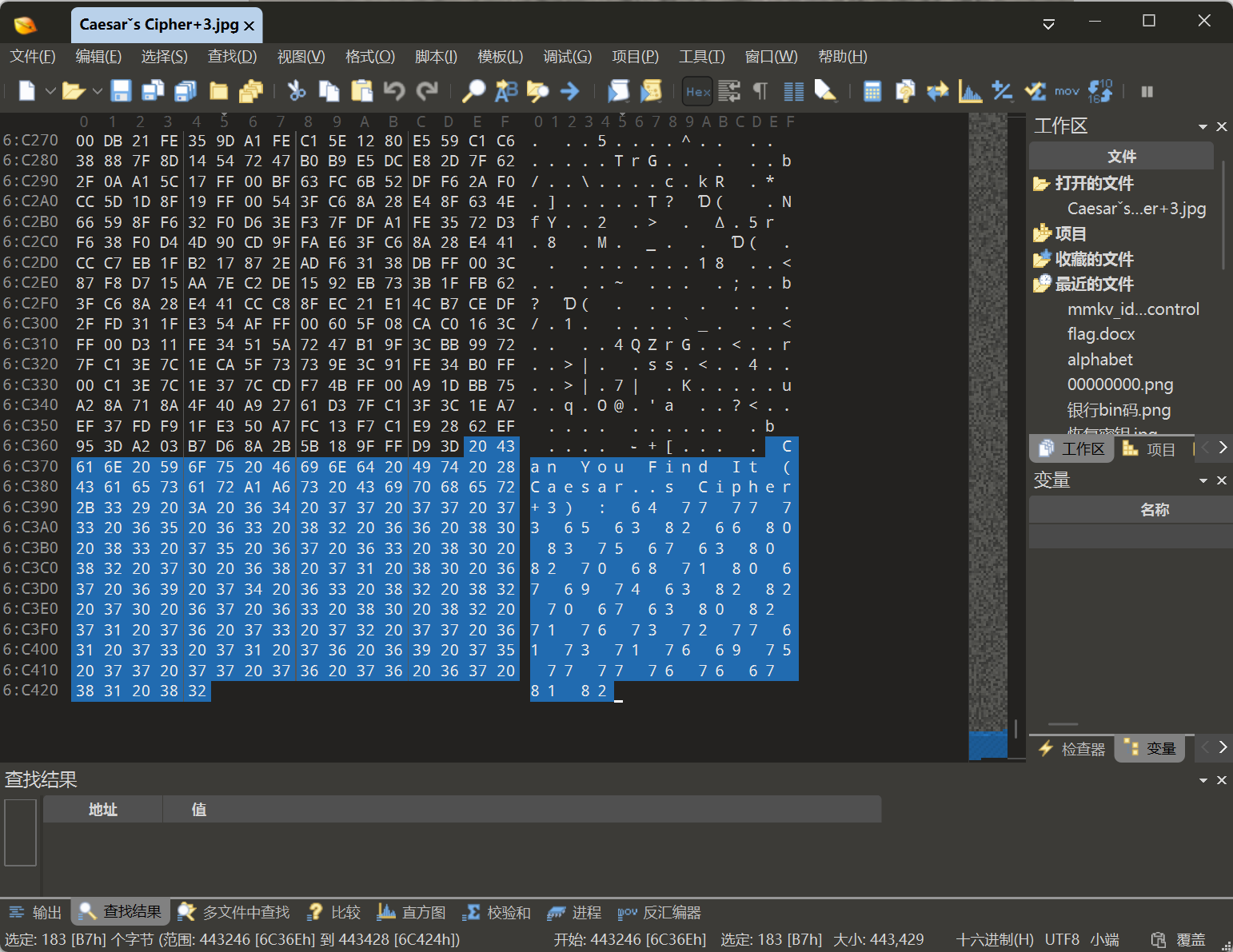Expand the Open file dropdown arrow
This screenshot has height=952, width=1233.
(98, 91)
